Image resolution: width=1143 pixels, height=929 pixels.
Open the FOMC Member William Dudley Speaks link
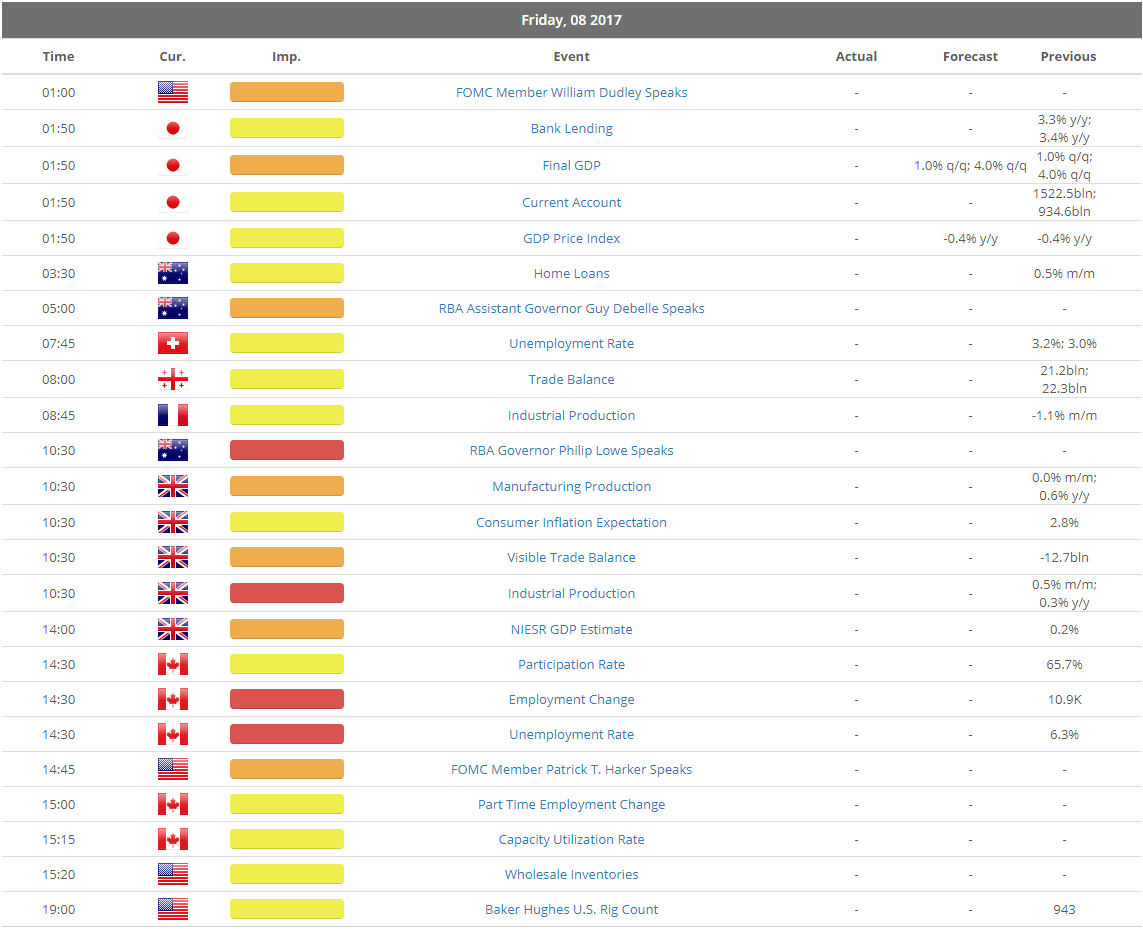571,93
